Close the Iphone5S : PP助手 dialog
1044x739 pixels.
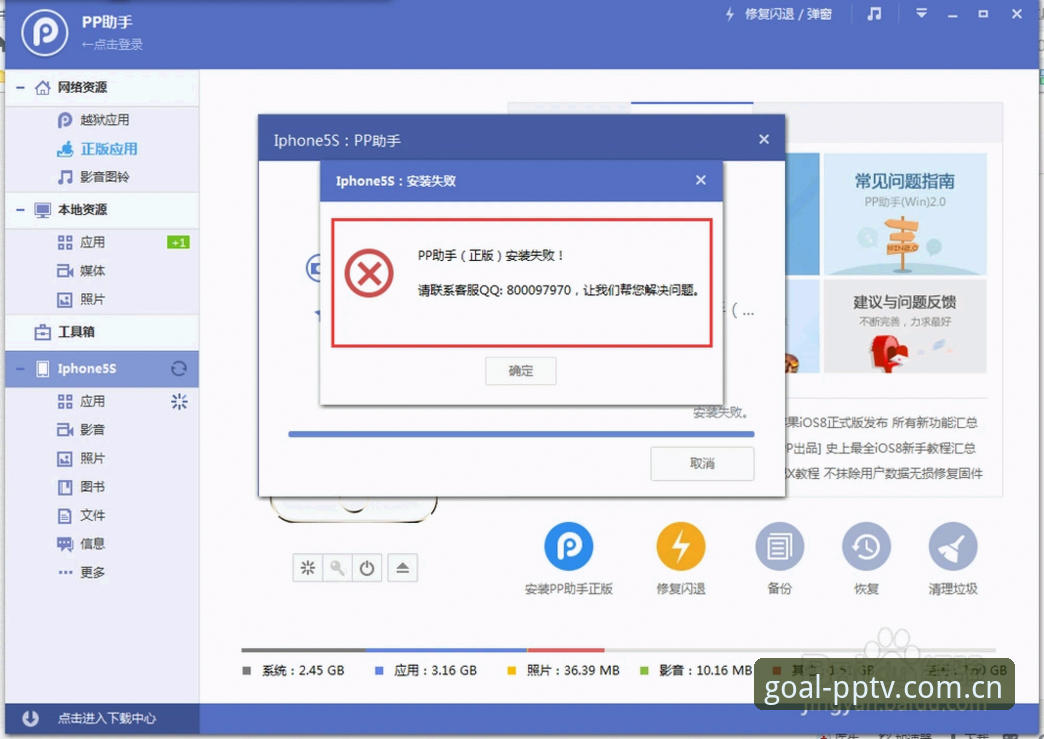pos(764,139)
